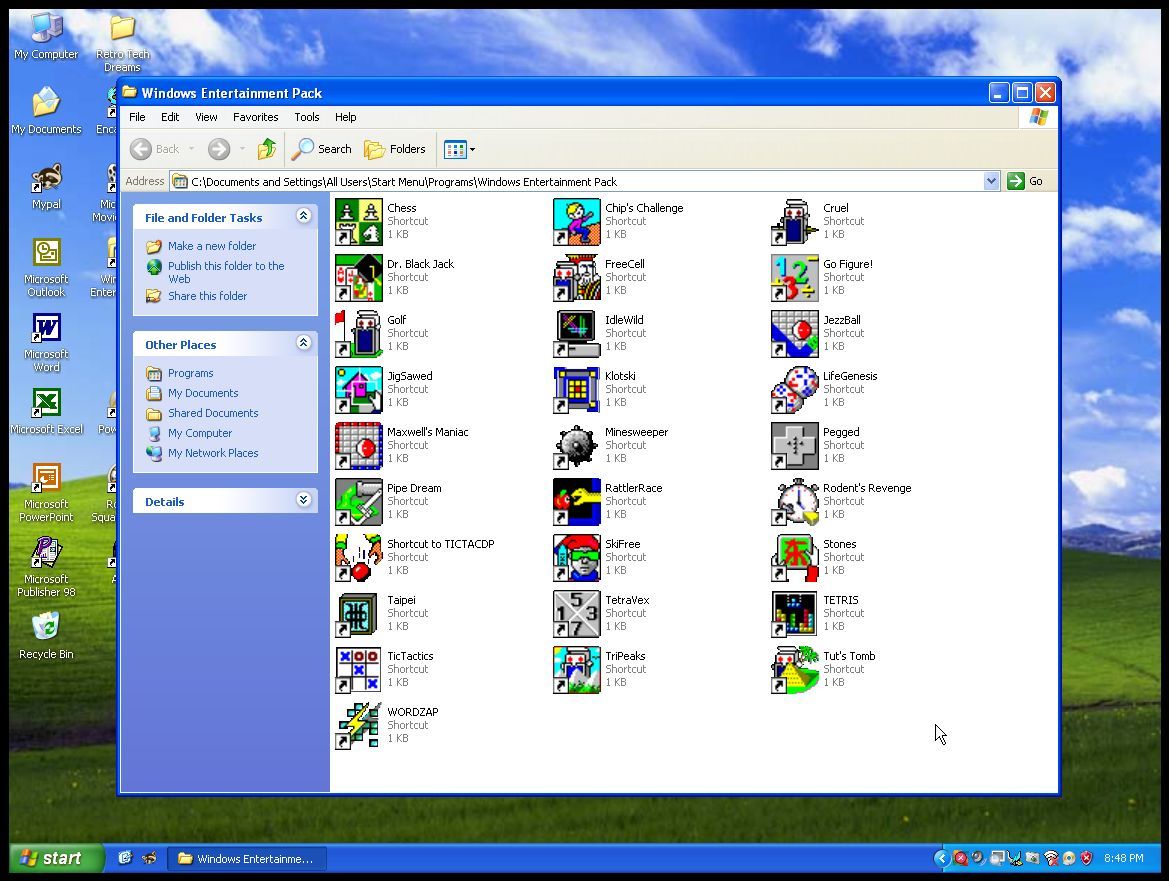This screenshot has height=881, width=1169.
Task: Select the TETRIS icon
Action: click(x=795, y=613)
